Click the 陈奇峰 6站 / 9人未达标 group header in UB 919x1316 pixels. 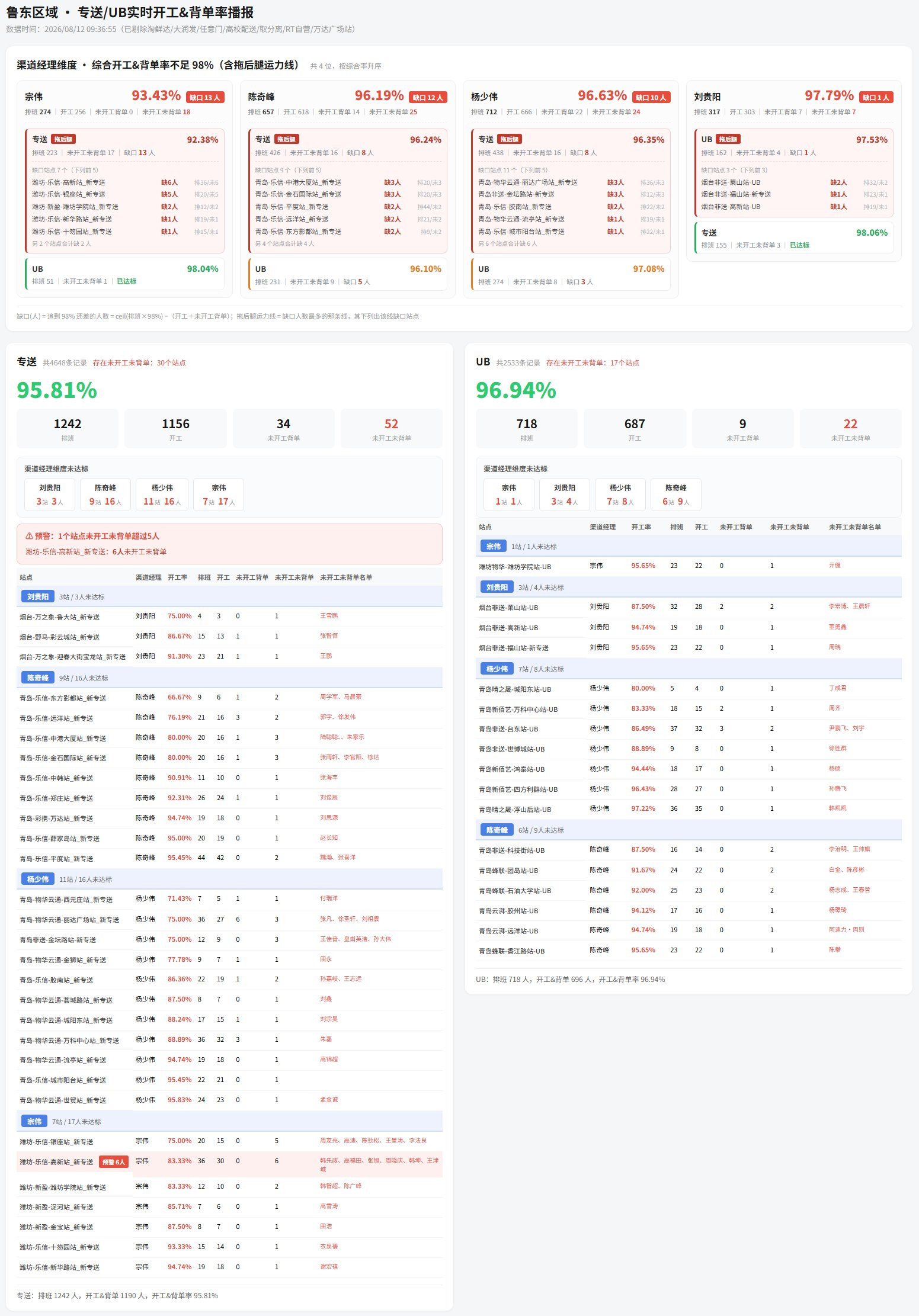[x=689, y=830]
